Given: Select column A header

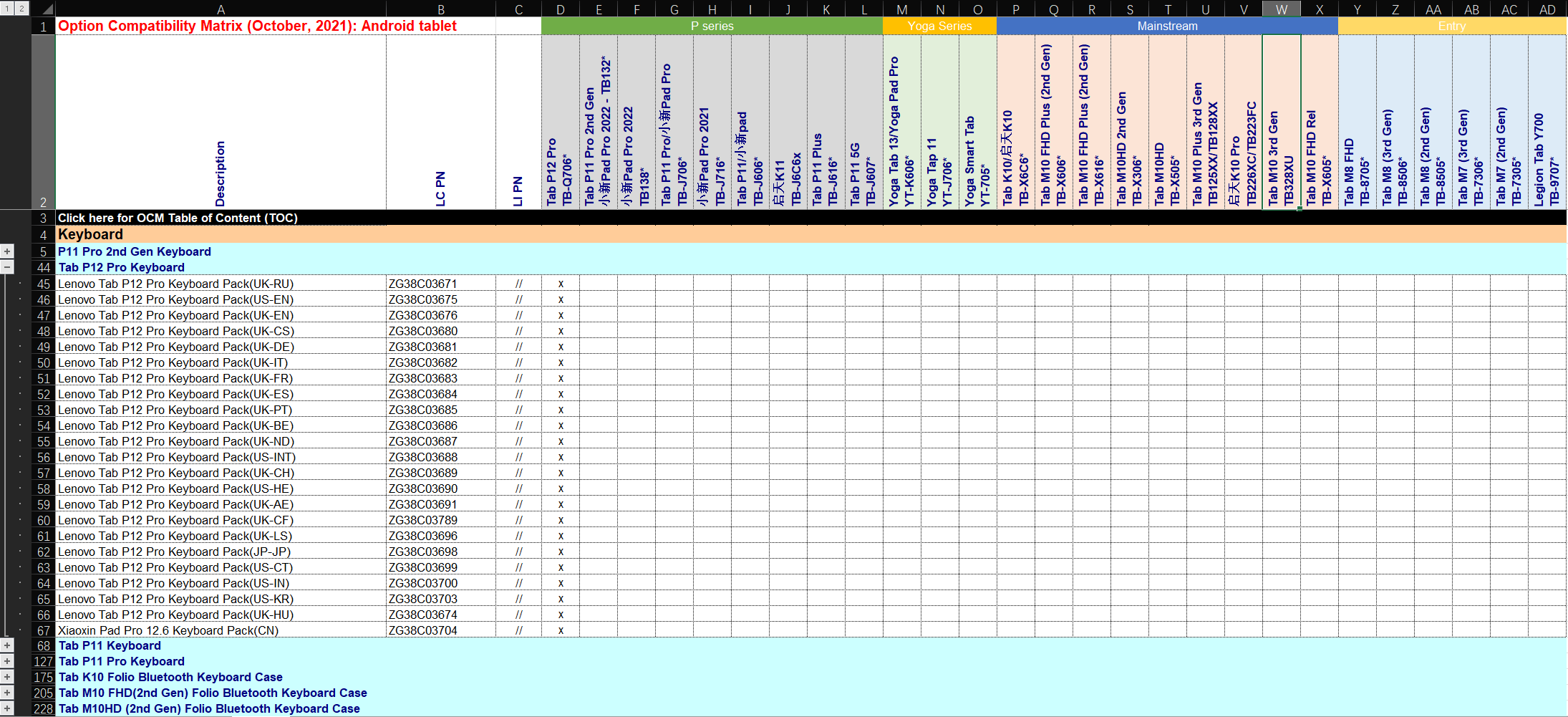Looking at the screenshot, I should [221, 9].
